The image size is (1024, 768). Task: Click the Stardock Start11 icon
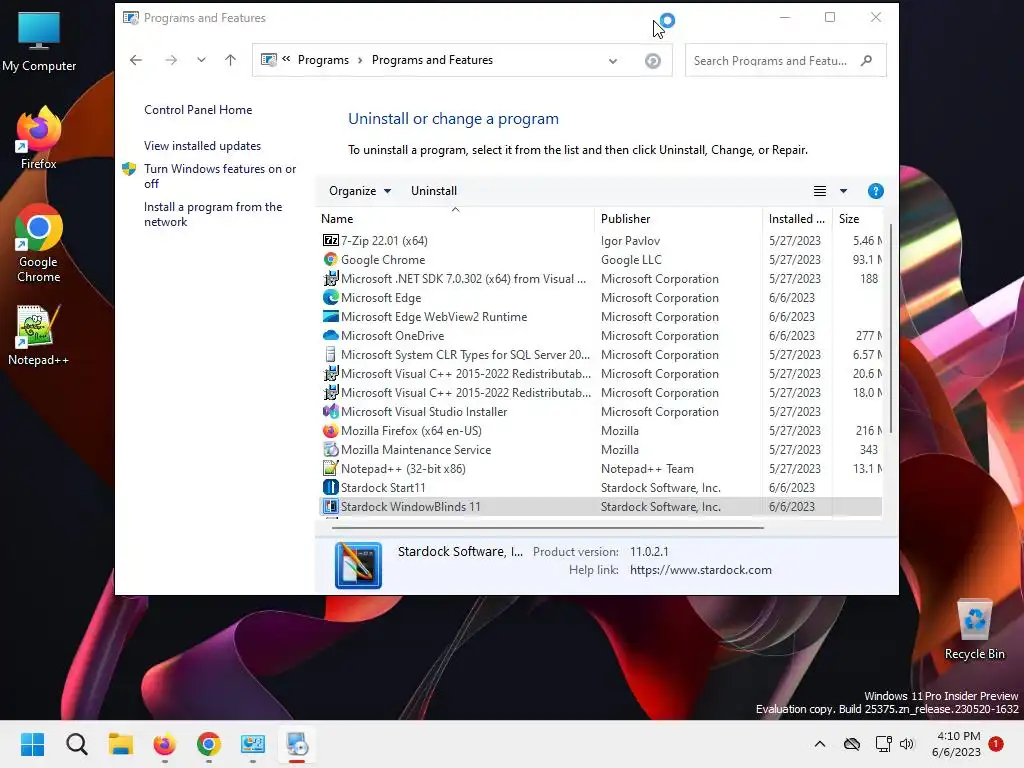click(x=330, y=487)
